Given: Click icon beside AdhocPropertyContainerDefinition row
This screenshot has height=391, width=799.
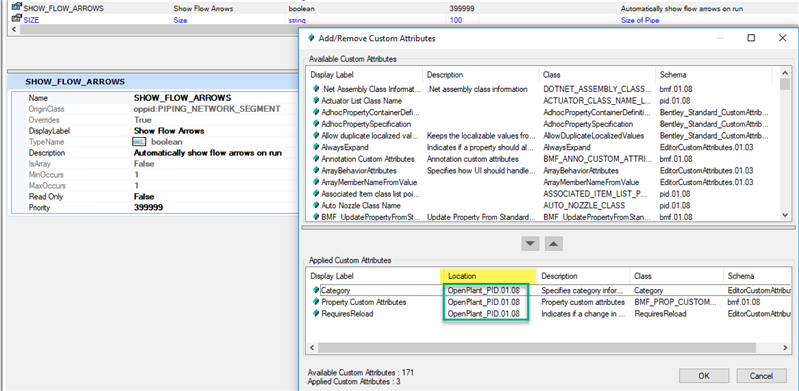Looking at the screenshot, I should click(315, 112).
